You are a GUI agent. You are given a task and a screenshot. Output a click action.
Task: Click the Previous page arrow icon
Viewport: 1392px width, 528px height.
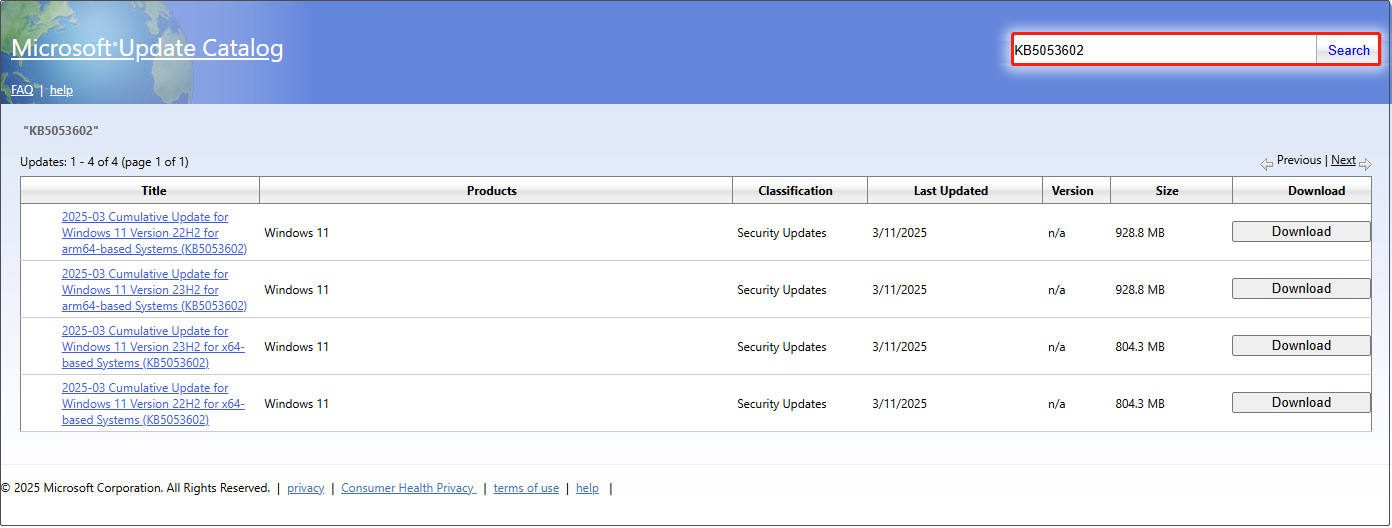(x=1266, y=163)
